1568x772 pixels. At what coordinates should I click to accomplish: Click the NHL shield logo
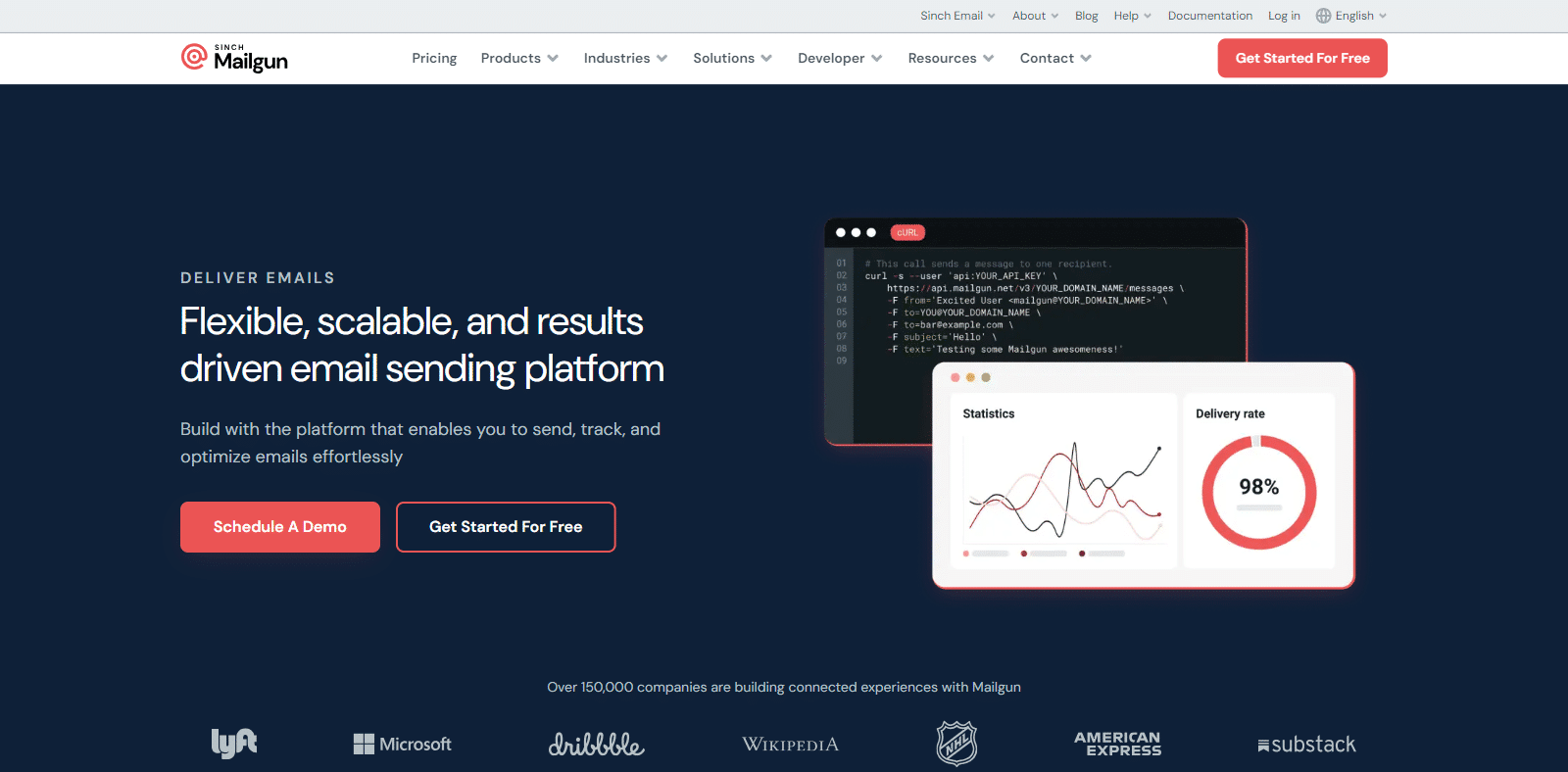[956, 744]
